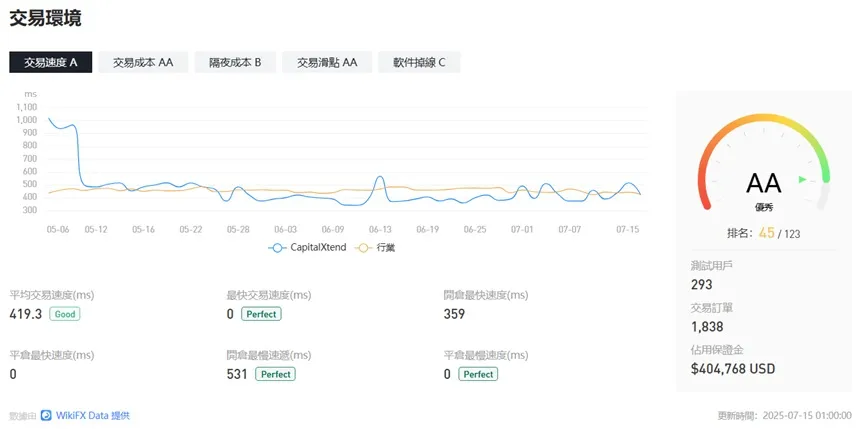Click the 06-13 date on chart axis

click(381, 229)
